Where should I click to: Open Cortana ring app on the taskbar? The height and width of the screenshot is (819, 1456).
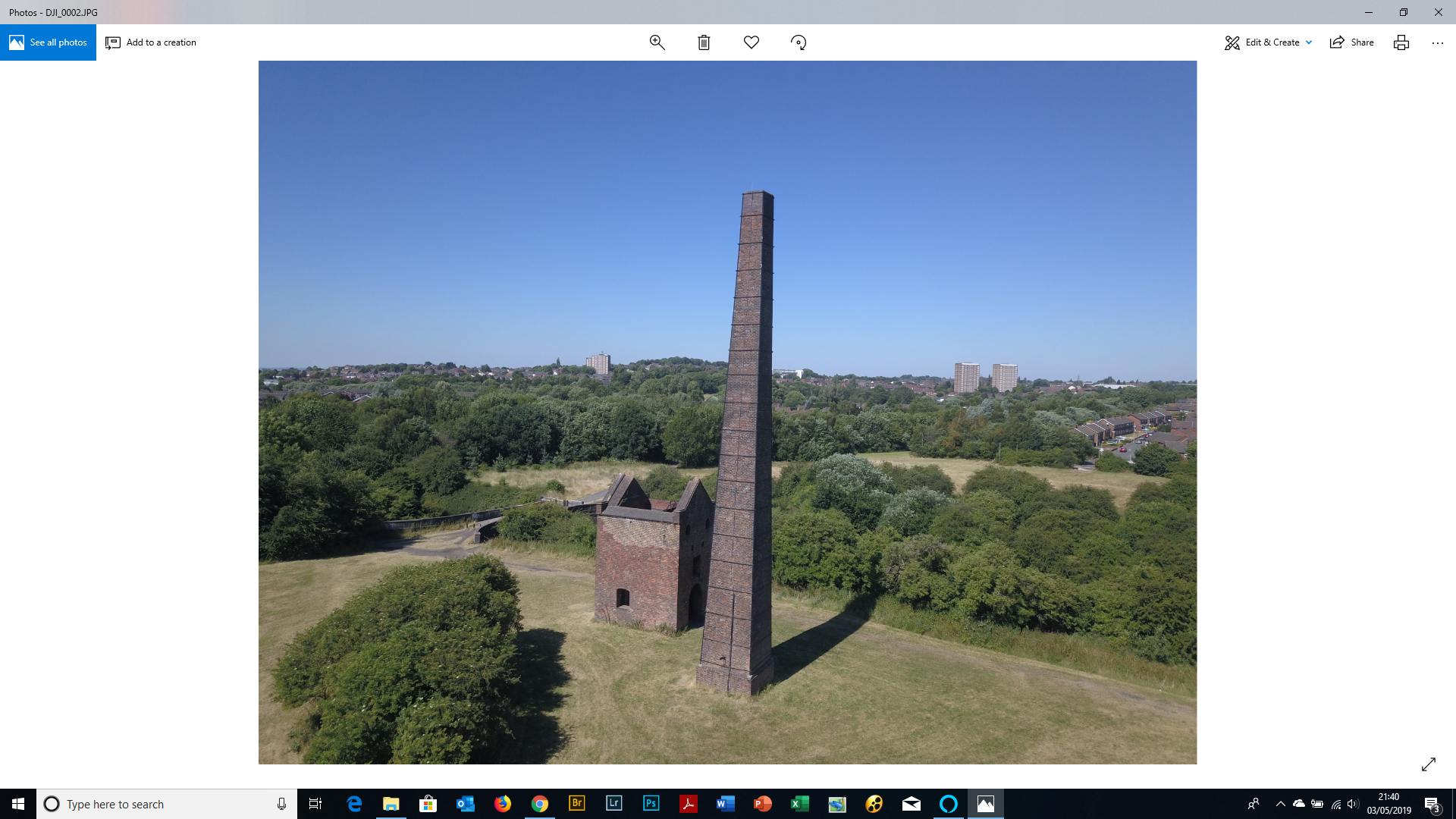[x=949, y=804]
